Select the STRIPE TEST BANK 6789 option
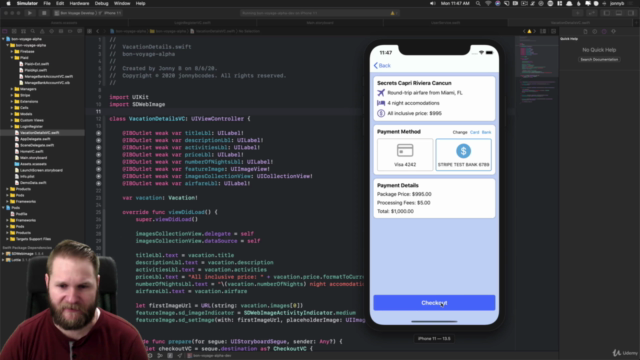Viewport: 640px width, 360px height. pos(463,154)
